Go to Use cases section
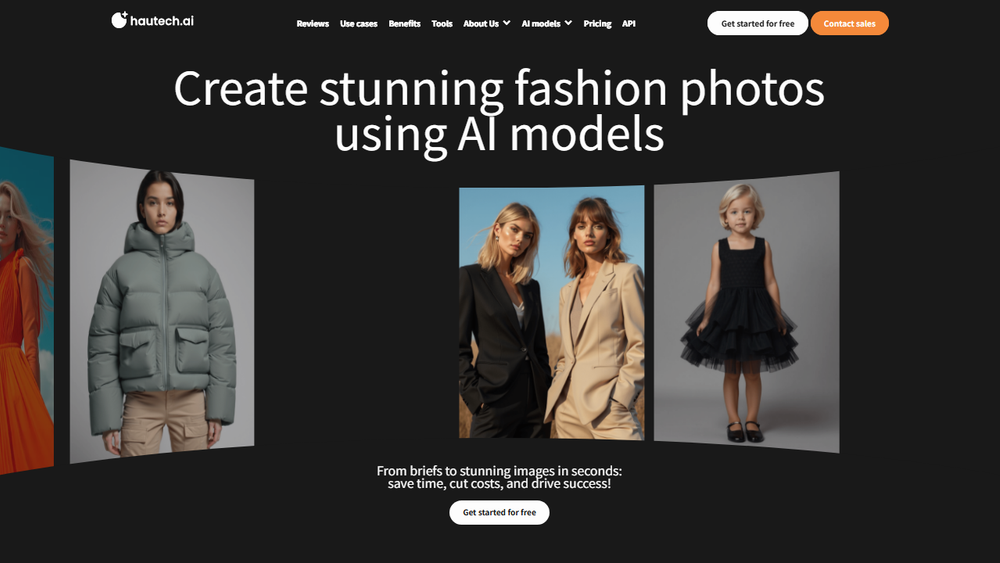The width and height of the screenshot is (1000, 563). click(358, 24)
